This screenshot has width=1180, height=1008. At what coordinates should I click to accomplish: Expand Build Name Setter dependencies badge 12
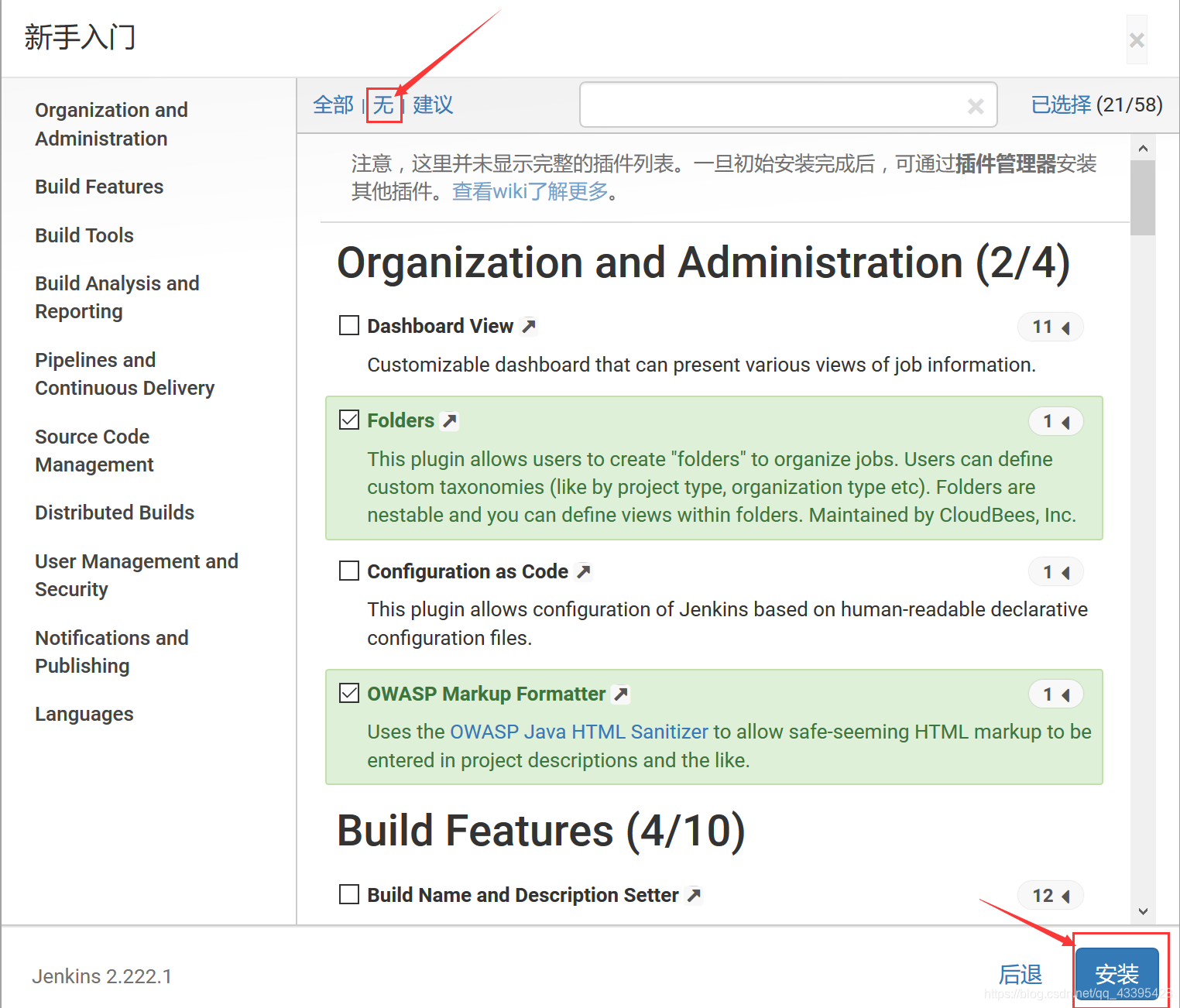(x=1050, y=896)
